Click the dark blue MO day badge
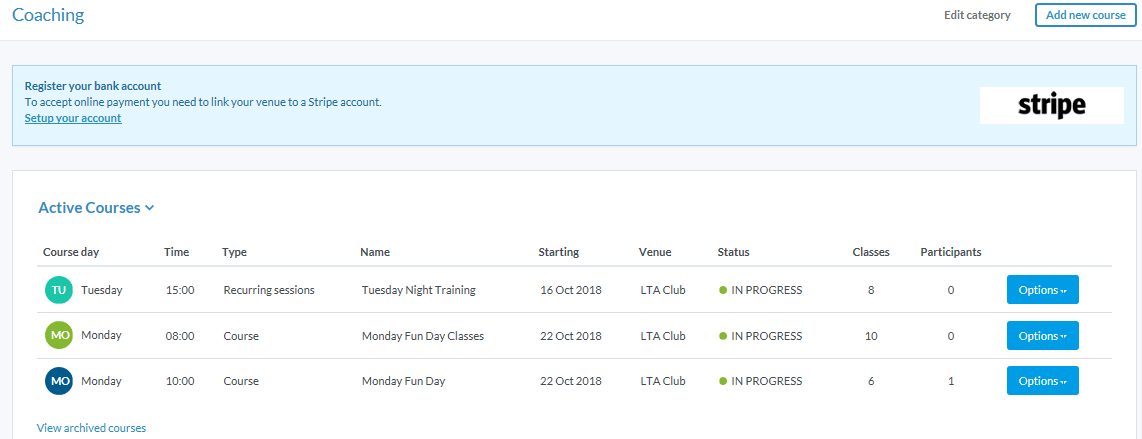The width and height of the screenshot is (1142, 439). click(59, 381)
